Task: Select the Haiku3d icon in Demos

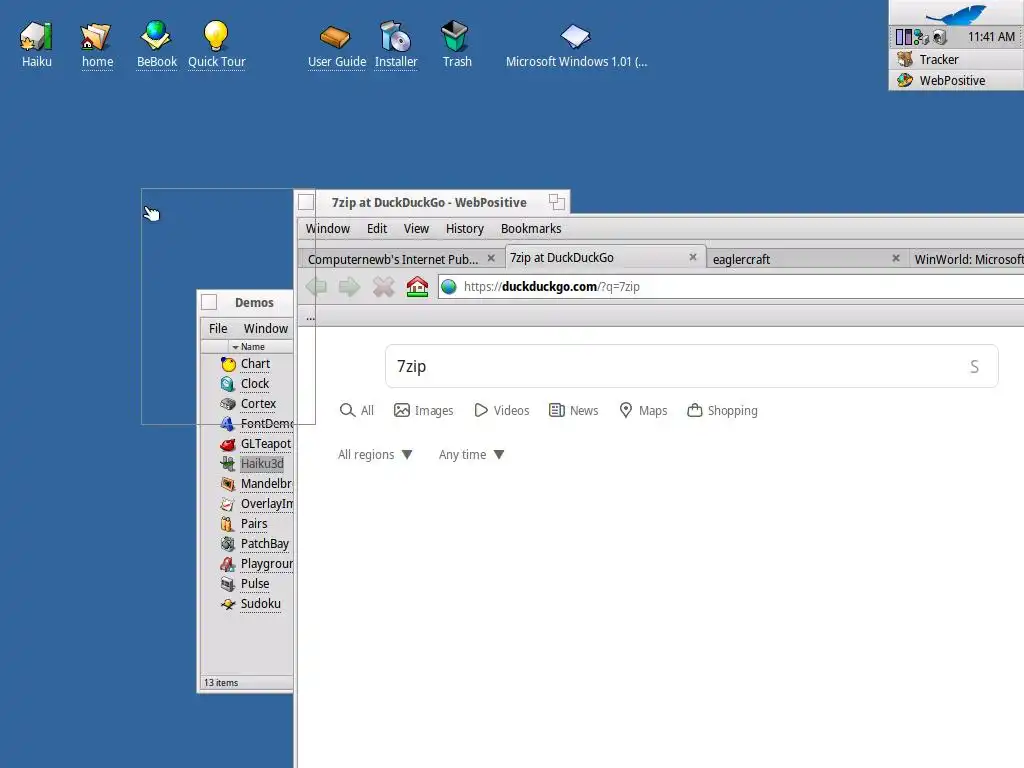Action: click(x=228, y=464)
